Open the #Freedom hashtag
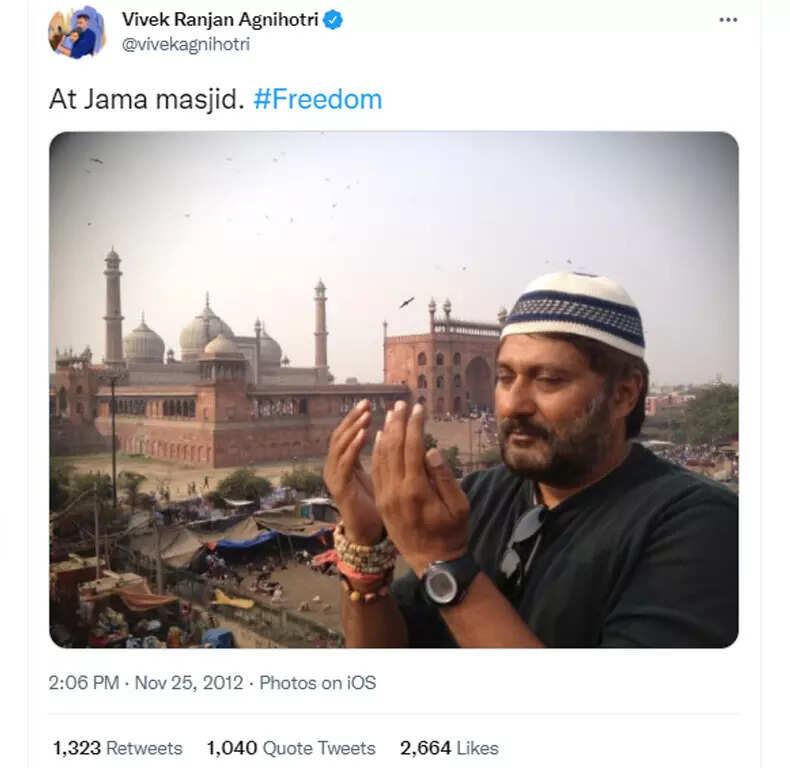This screenshot has width=790, height=768. pyautogui.click(x=317, y=99)
